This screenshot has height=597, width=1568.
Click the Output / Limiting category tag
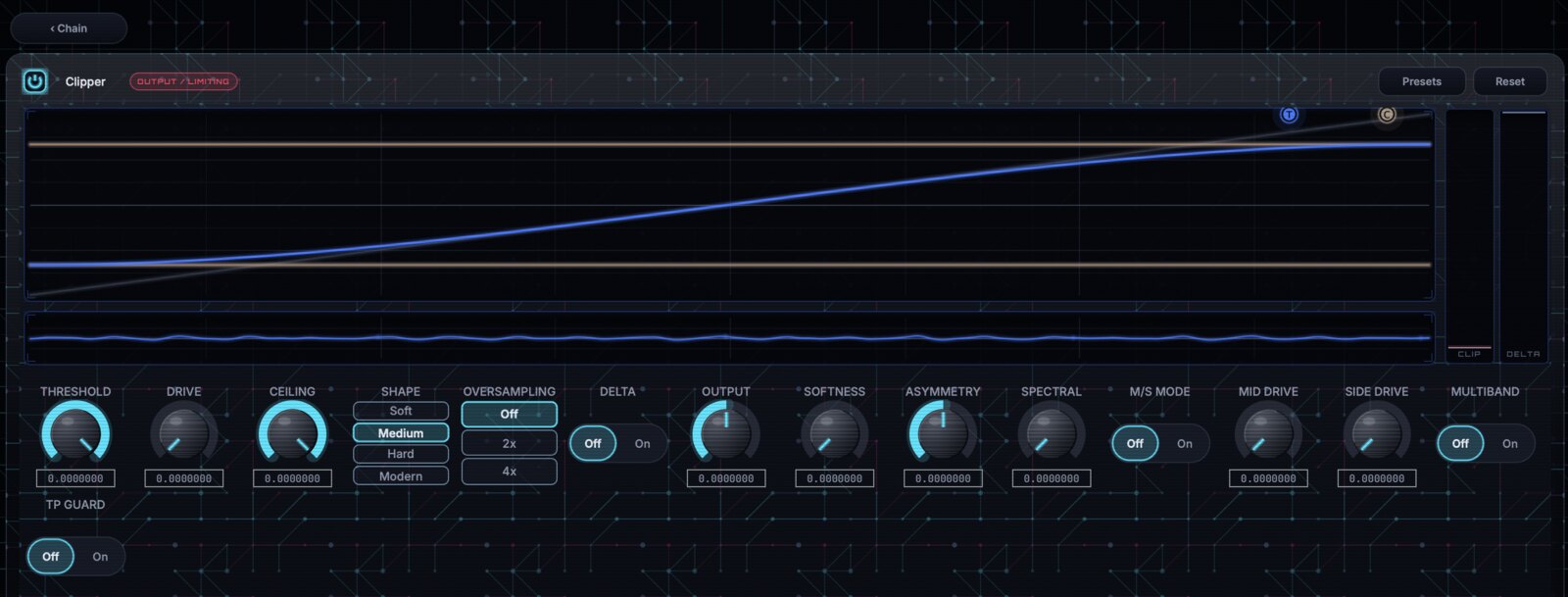pos(183,81)
